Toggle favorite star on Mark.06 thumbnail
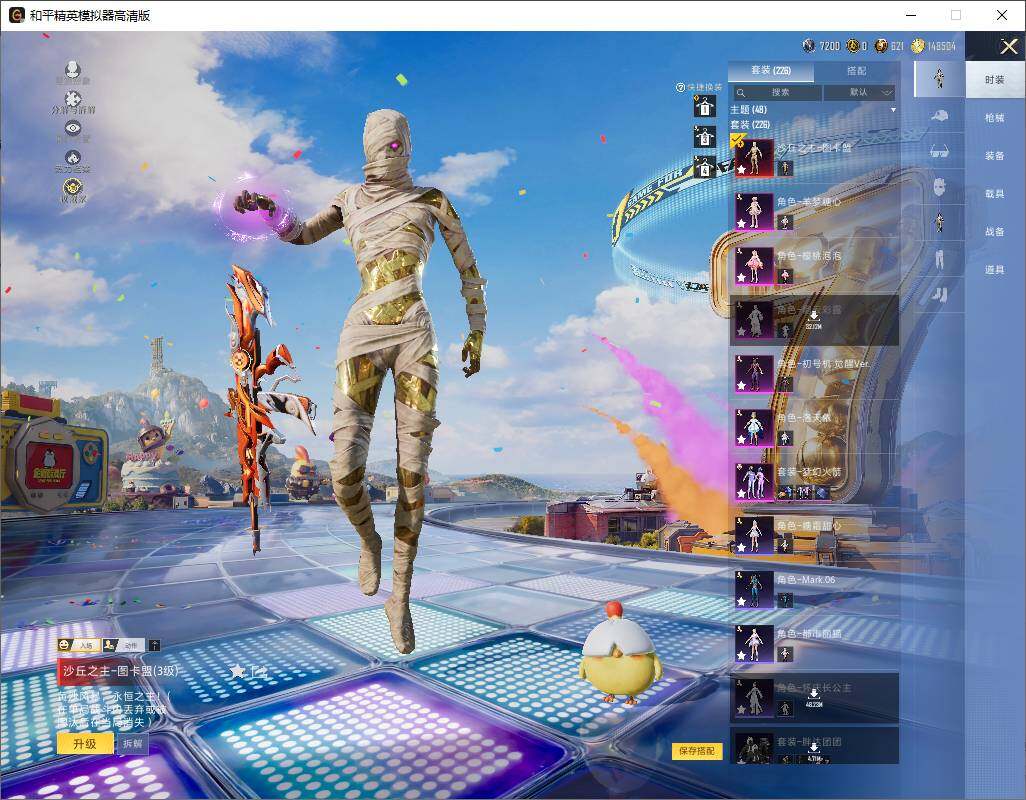Image resolution: width=1026 pixels, height=800 pixels. [741, 601]
